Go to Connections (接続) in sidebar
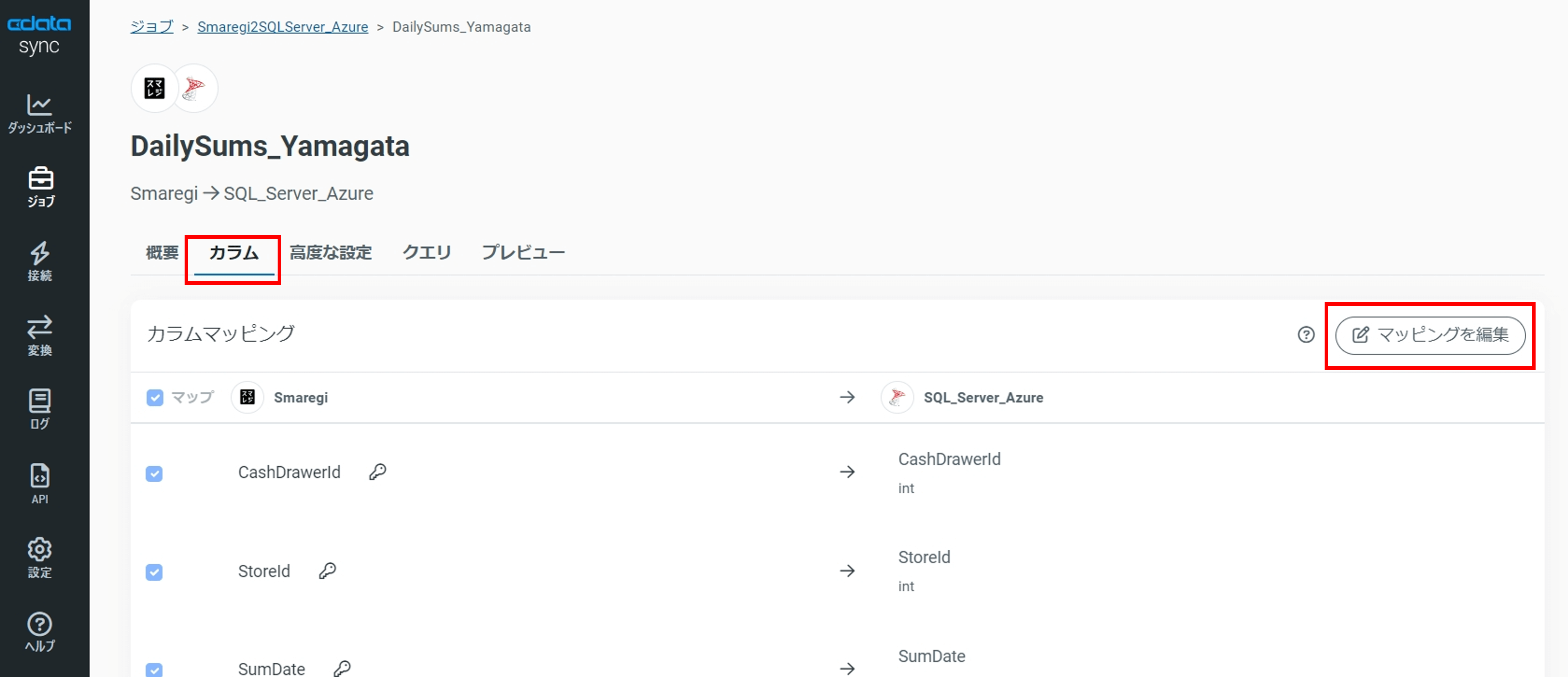Screen dimensions: 1568x677 tap(40, 261)
